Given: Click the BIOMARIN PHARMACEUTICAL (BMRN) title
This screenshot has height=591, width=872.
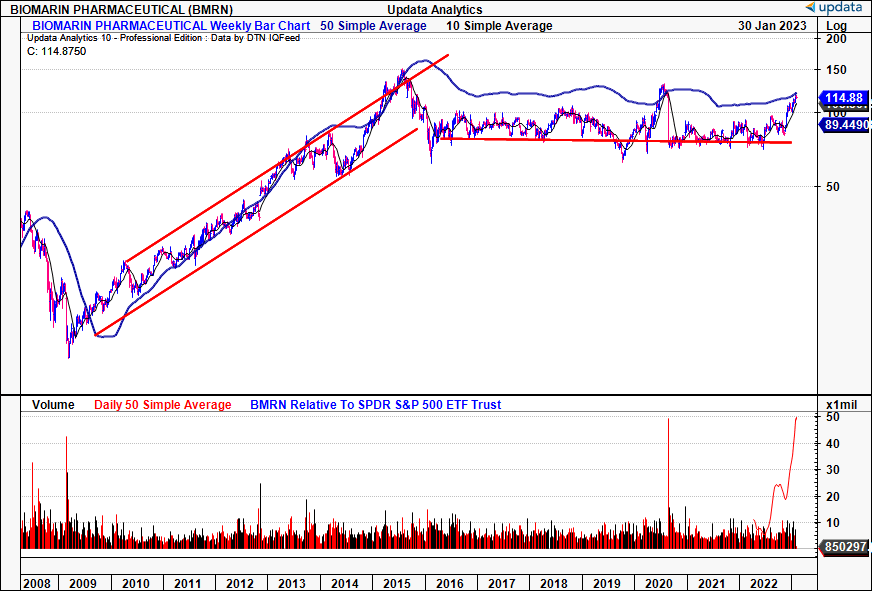Looking at the screenshot, I should coord(122,9).
